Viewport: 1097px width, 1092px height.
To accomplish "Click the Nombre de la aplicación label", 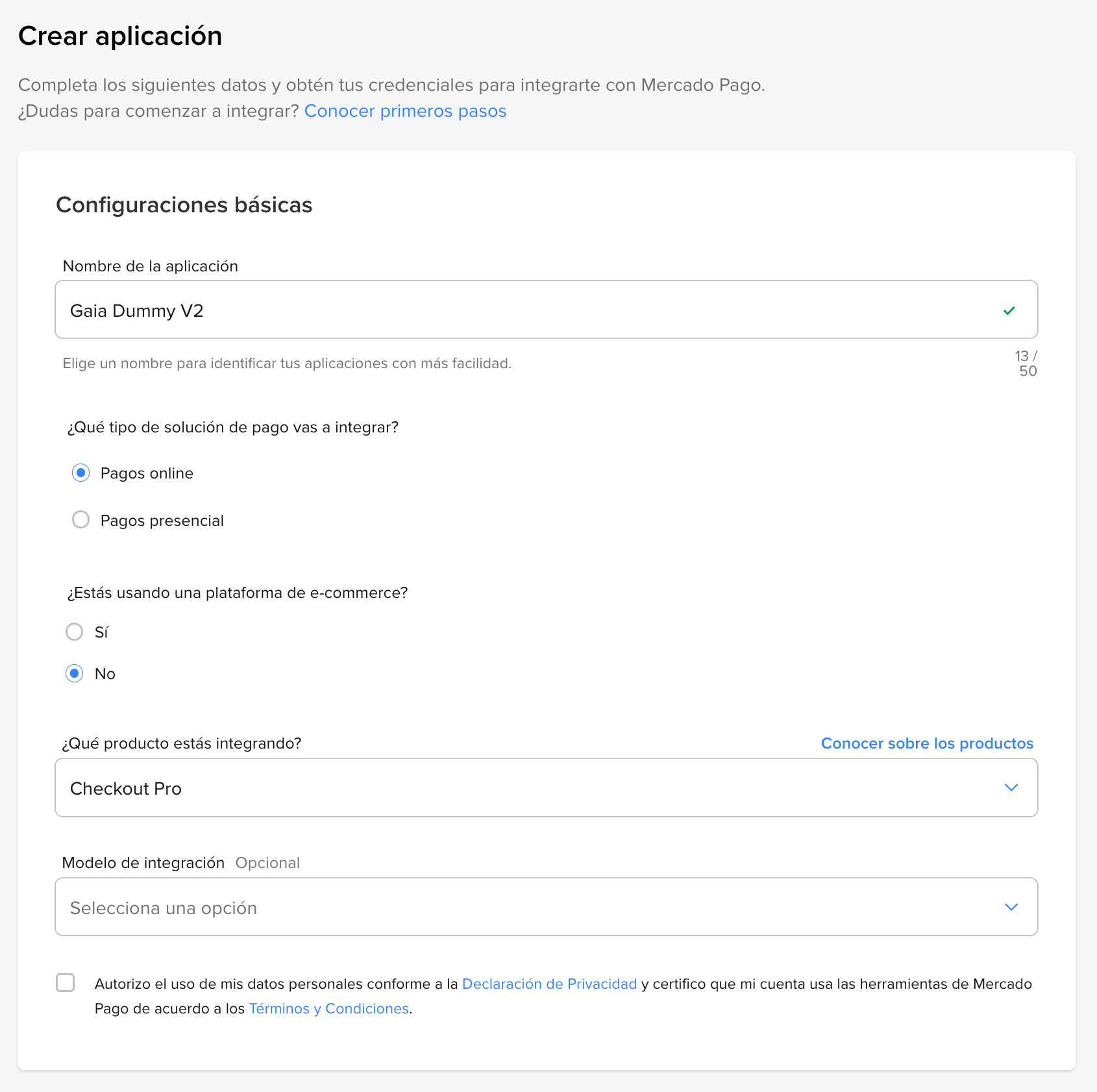I will click(x=150, y=266).
